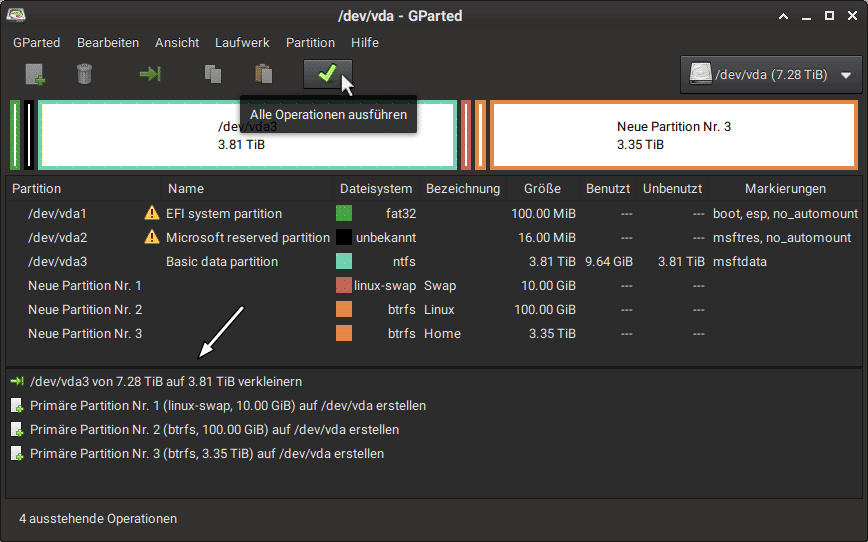Open the Partition menu
Image resolution: width=868 pixels, height=542 pixels.
[x=311, y=43]
